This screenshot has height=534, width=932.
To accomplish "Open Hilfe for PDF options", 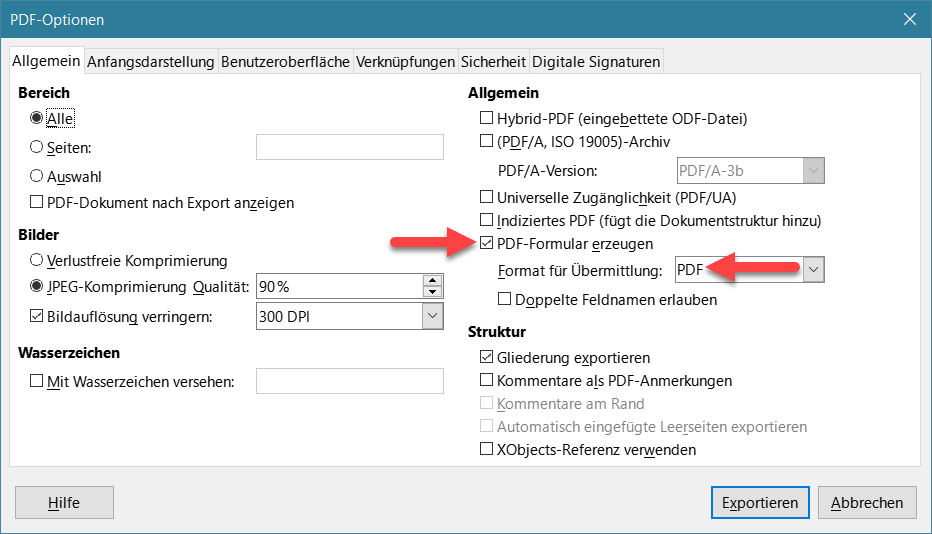I will pos(64,502).
